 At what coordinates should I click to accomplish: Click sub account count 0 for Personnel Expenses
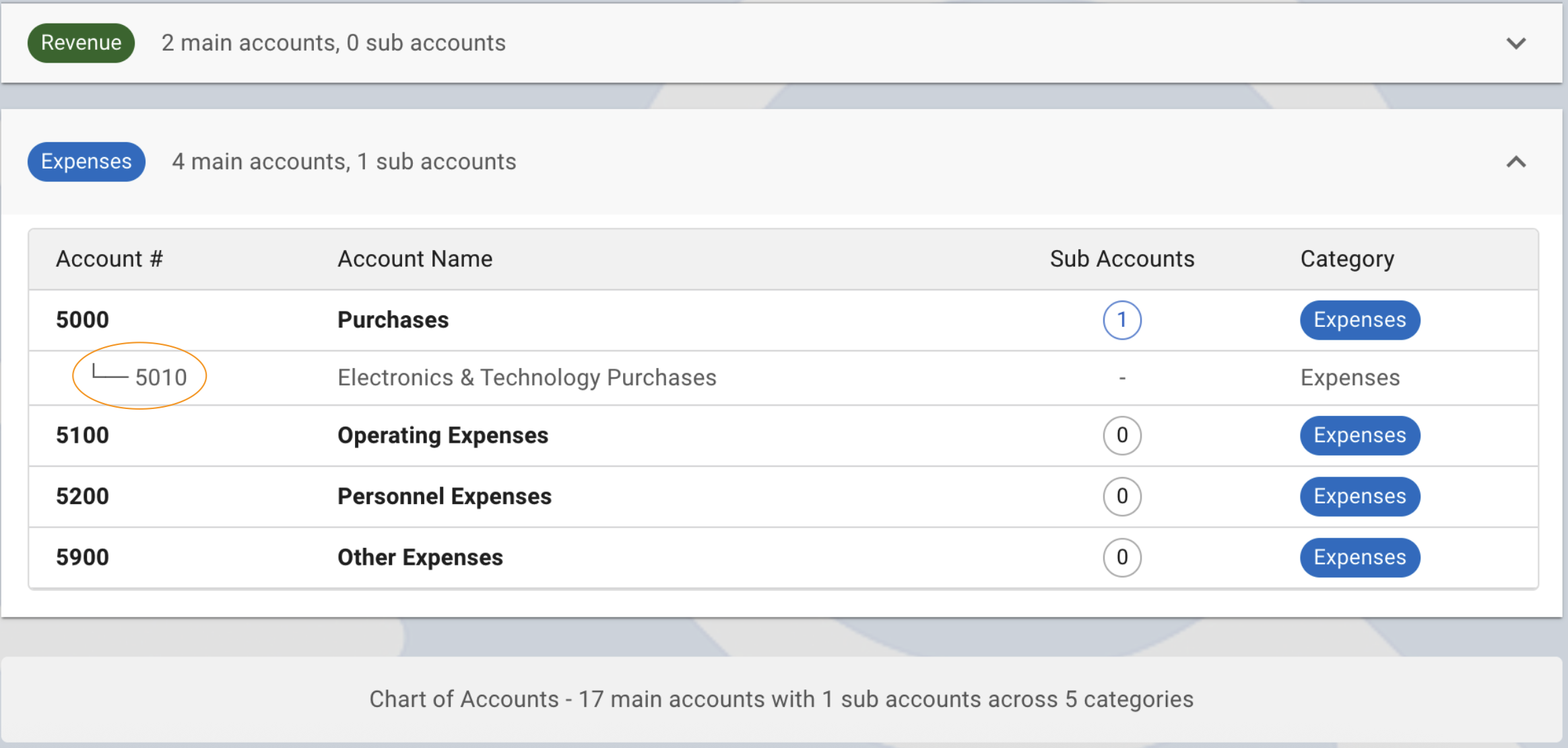coord(1122,497)
